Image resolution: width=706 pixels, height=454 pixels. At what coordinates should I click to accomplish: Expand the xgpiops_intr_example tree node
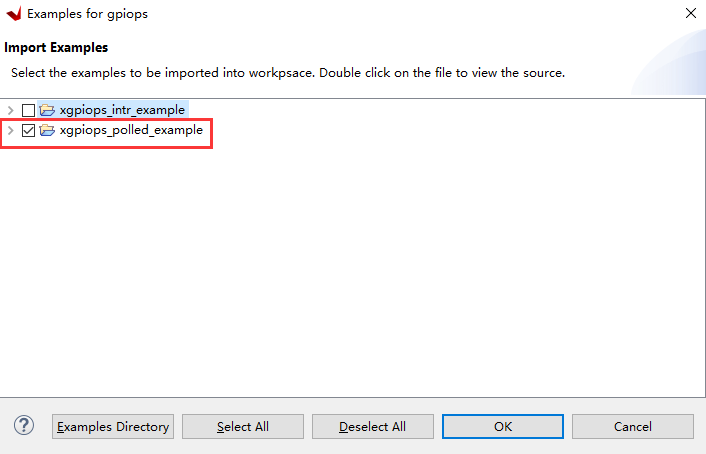(11, 110)
